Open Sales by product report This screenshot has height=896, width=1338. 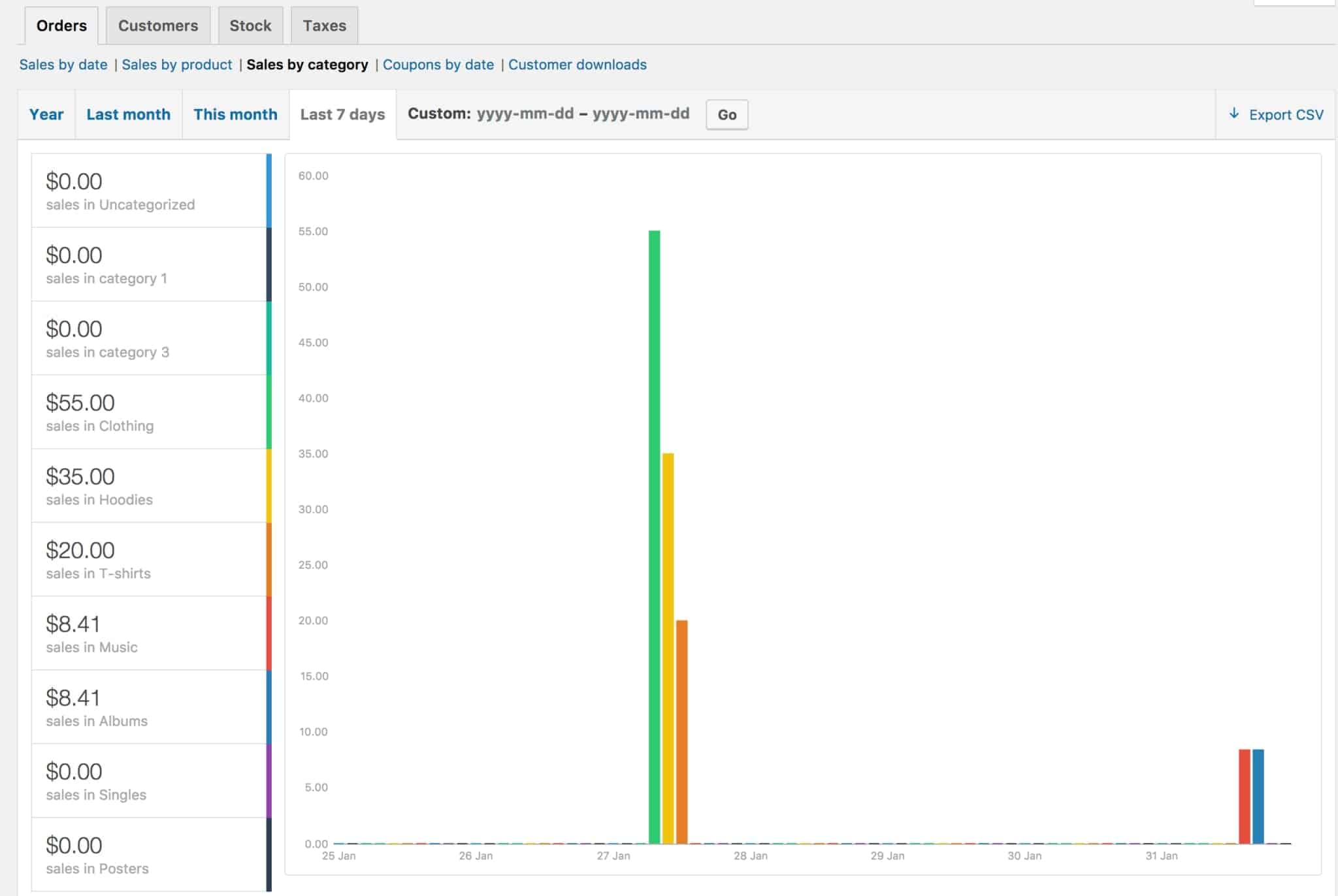point(177,65)
